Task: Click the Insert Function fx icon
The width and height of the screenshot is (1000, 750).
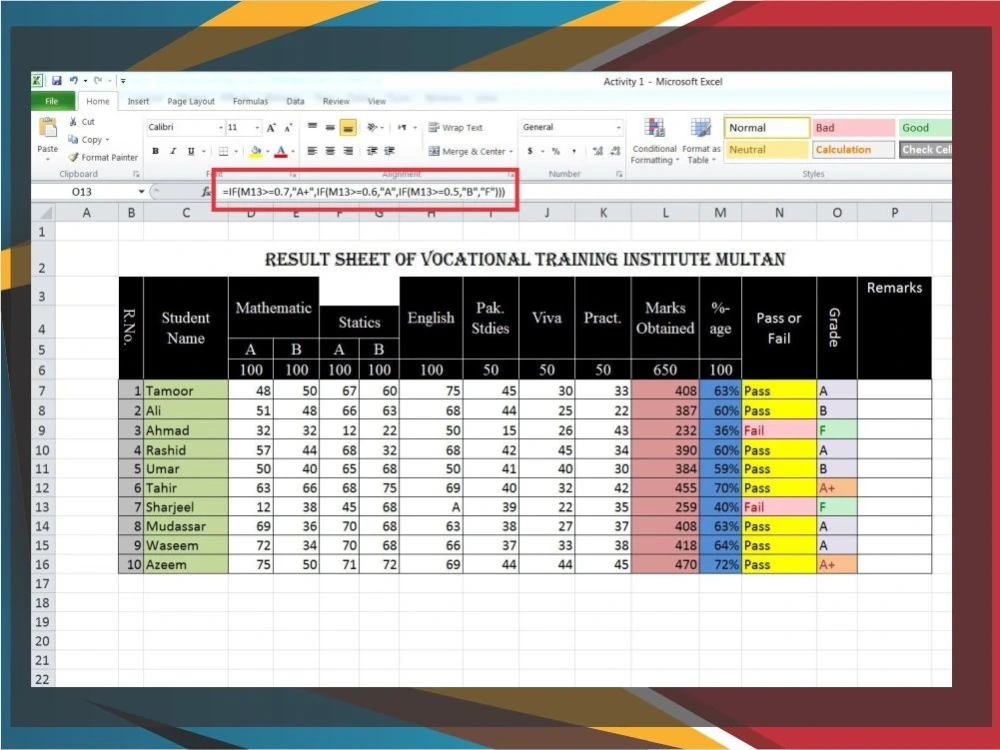Action: tap(206, 191)
